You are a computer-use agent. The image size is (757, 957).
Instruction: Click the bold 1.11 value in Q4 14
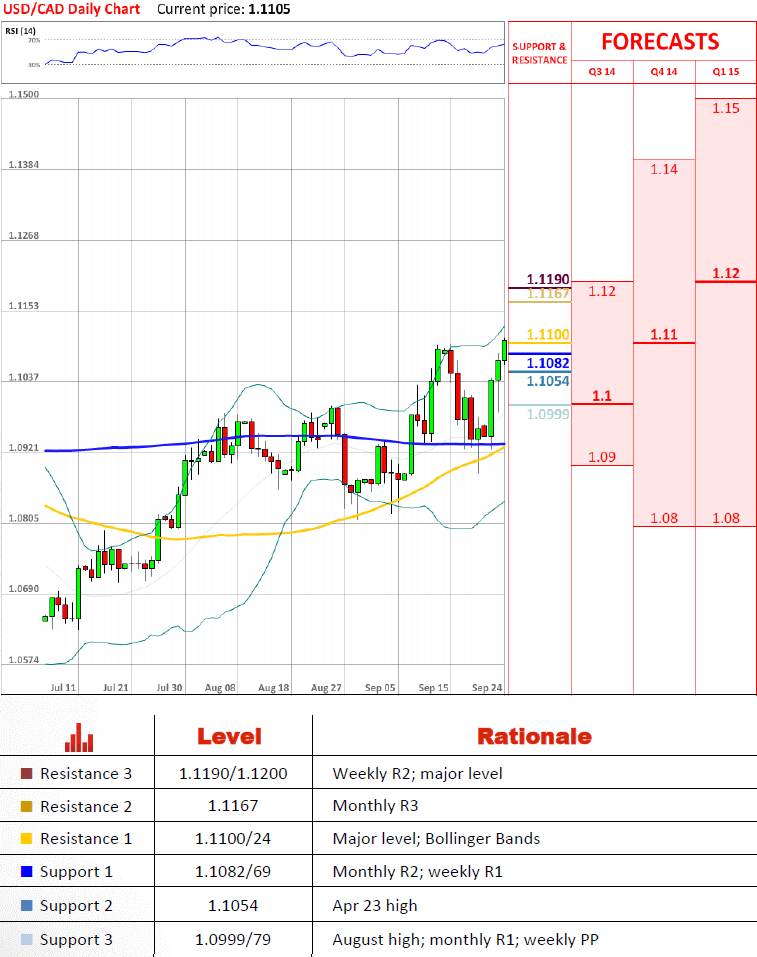pyautogui.click(x=664, y=334)
